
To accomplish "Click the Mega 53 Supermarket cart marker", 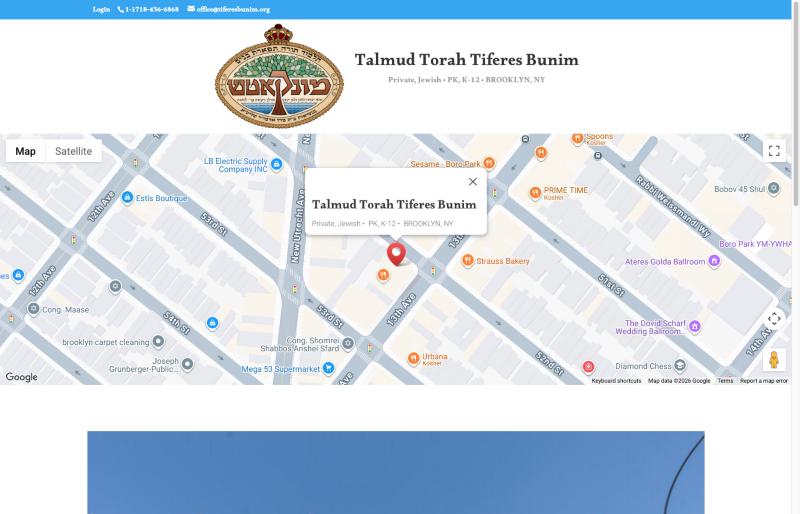I will coord(329,368).
